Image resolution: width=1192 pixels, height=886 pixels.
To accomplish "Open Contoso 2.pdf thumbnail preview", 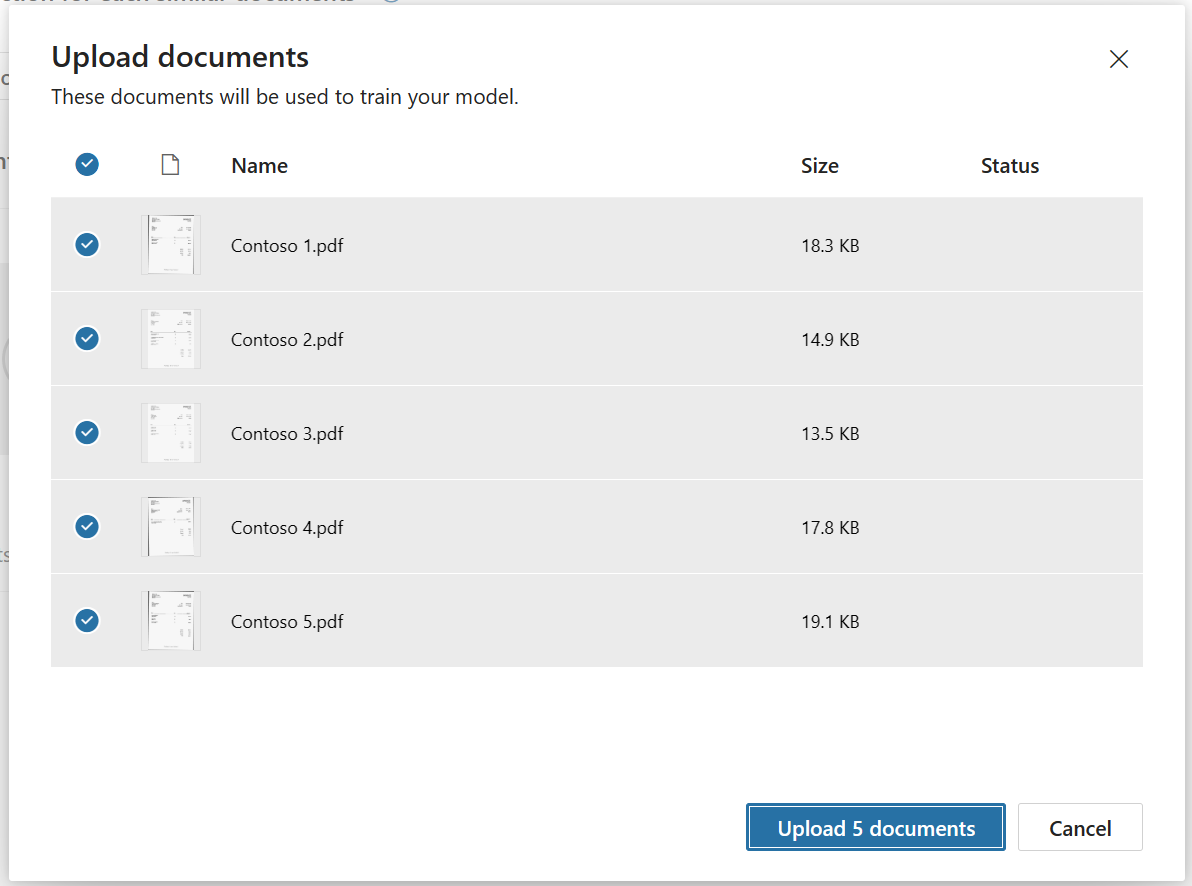I will pos(171,338).
